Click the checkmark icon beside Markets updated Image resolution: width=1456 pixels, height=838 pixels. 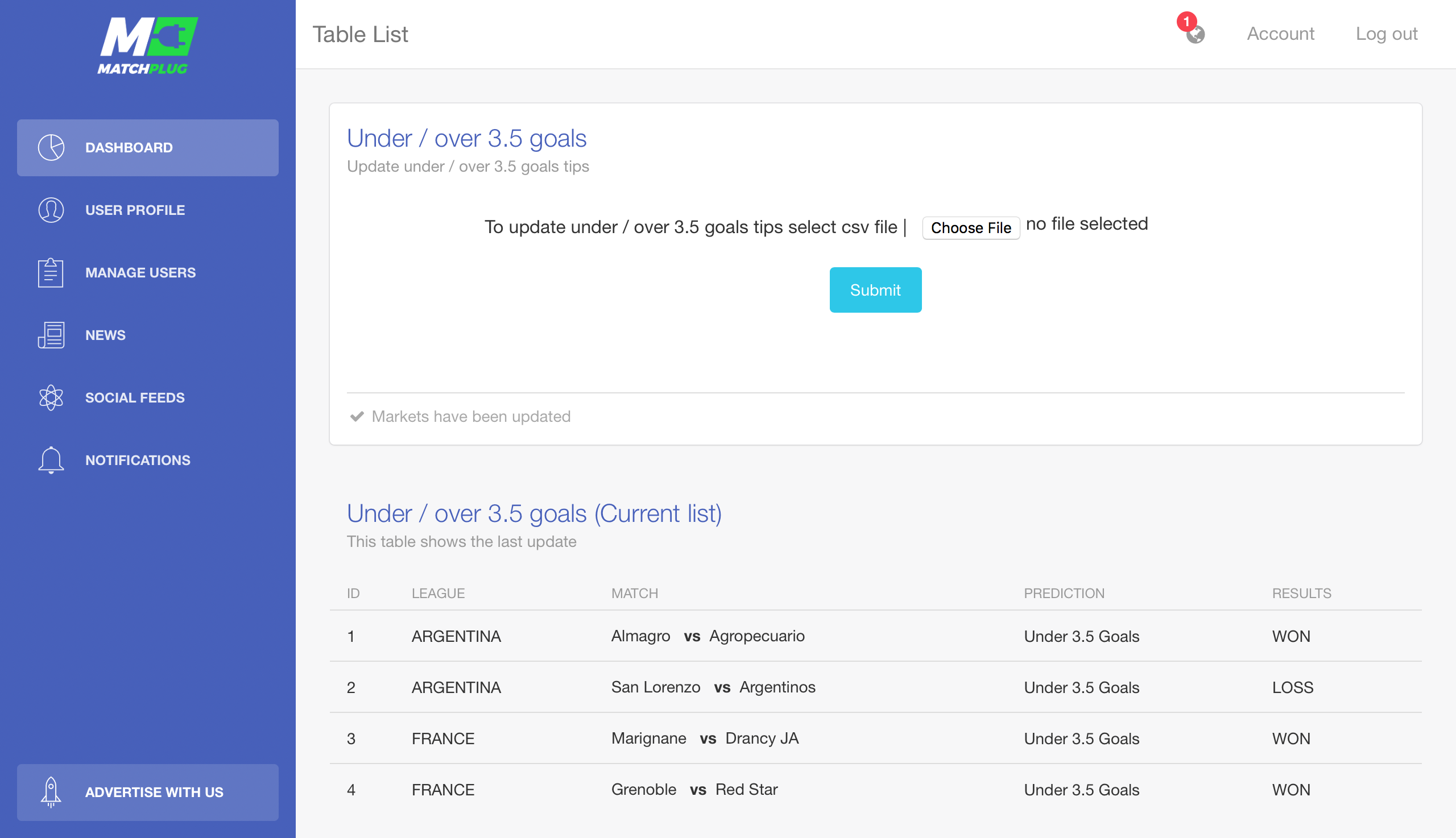tap(357, 416)
